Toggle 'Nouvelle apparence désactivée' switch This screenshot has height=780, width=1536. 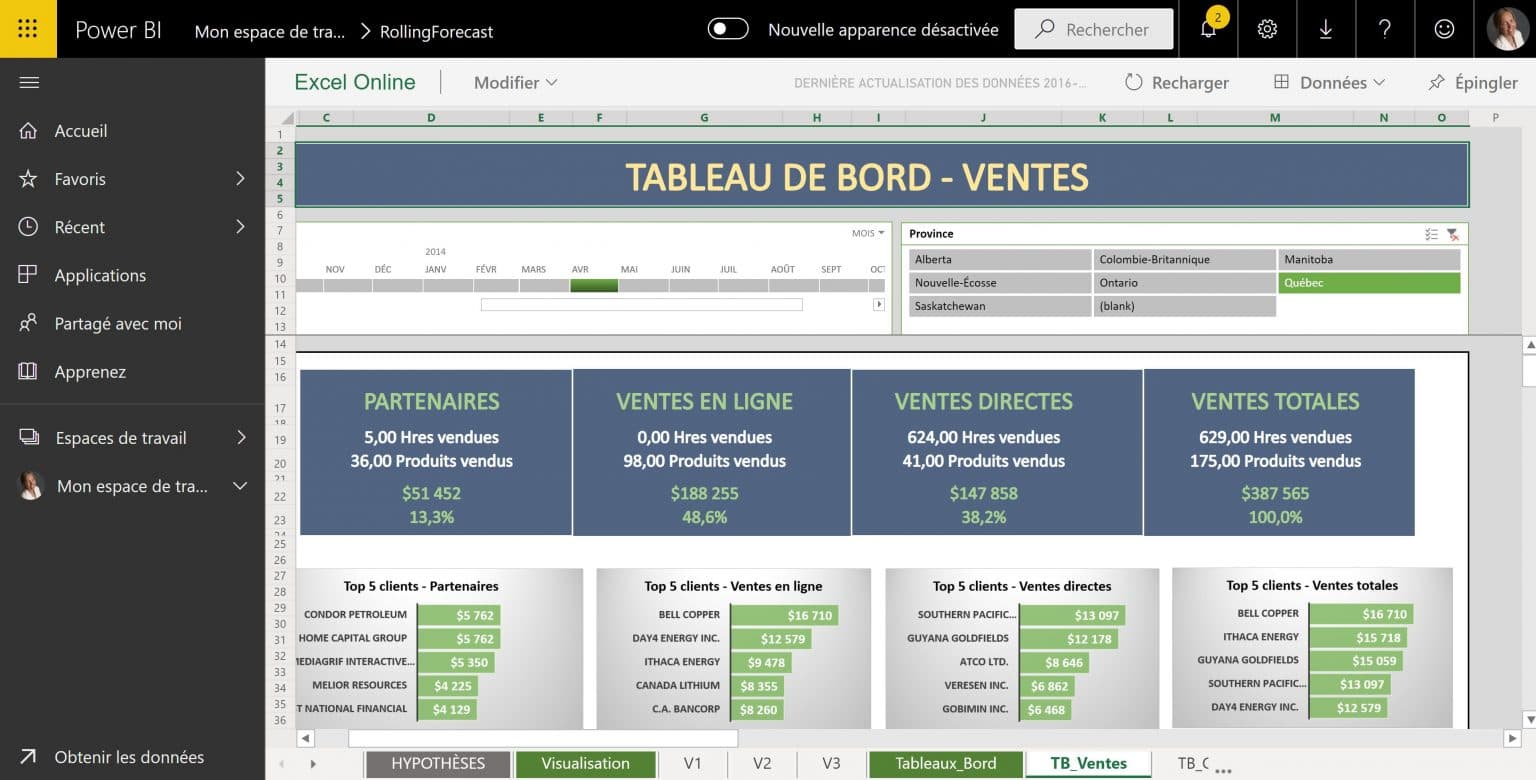point(728,29)
